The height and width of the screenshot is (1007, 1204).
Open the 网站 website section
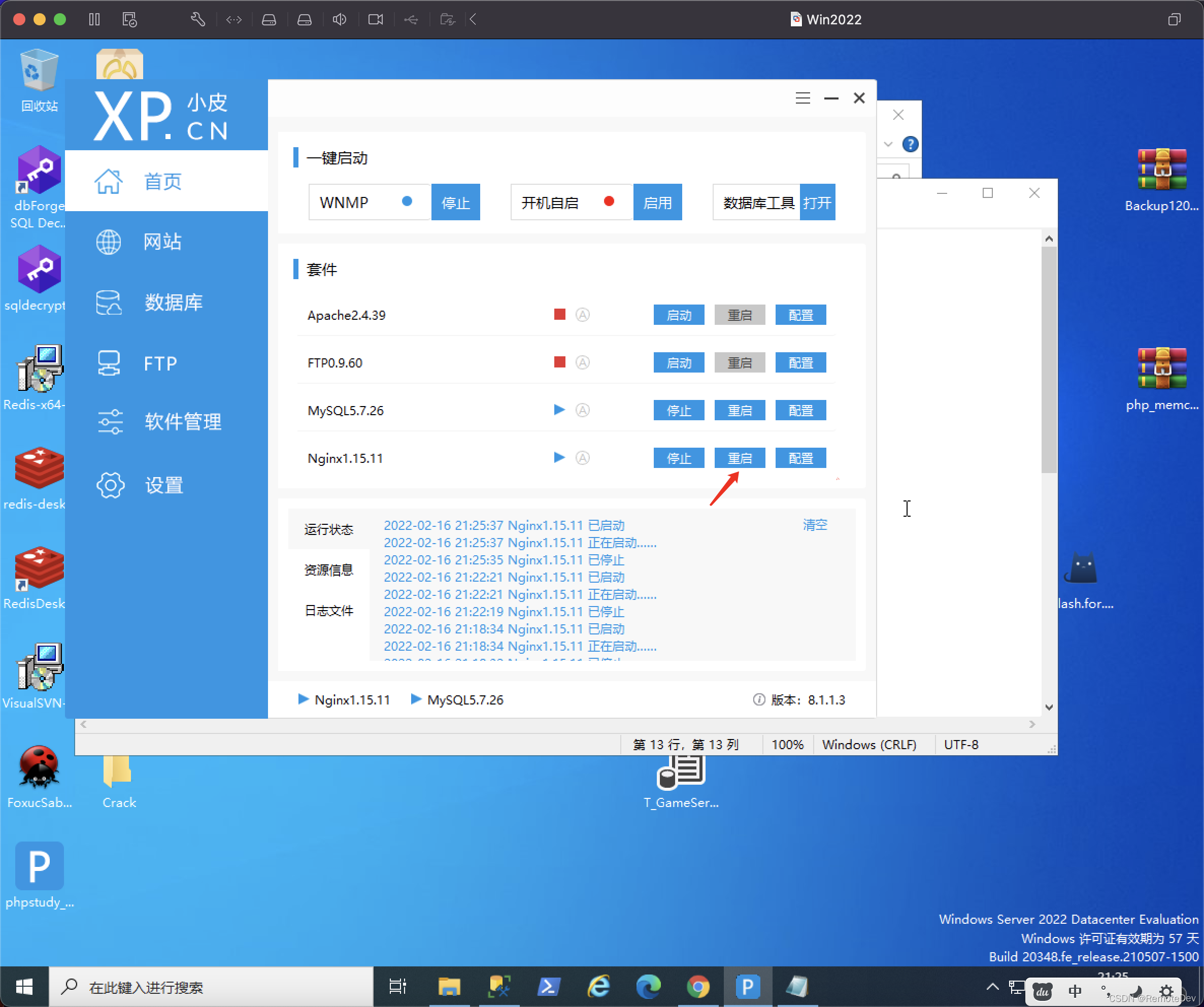tap(166, 242)
